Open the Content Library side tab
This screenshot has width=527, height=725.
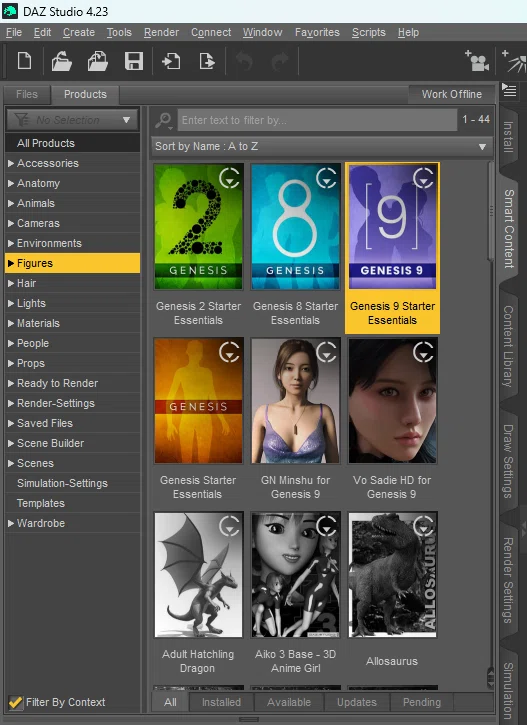coord(509,346)
